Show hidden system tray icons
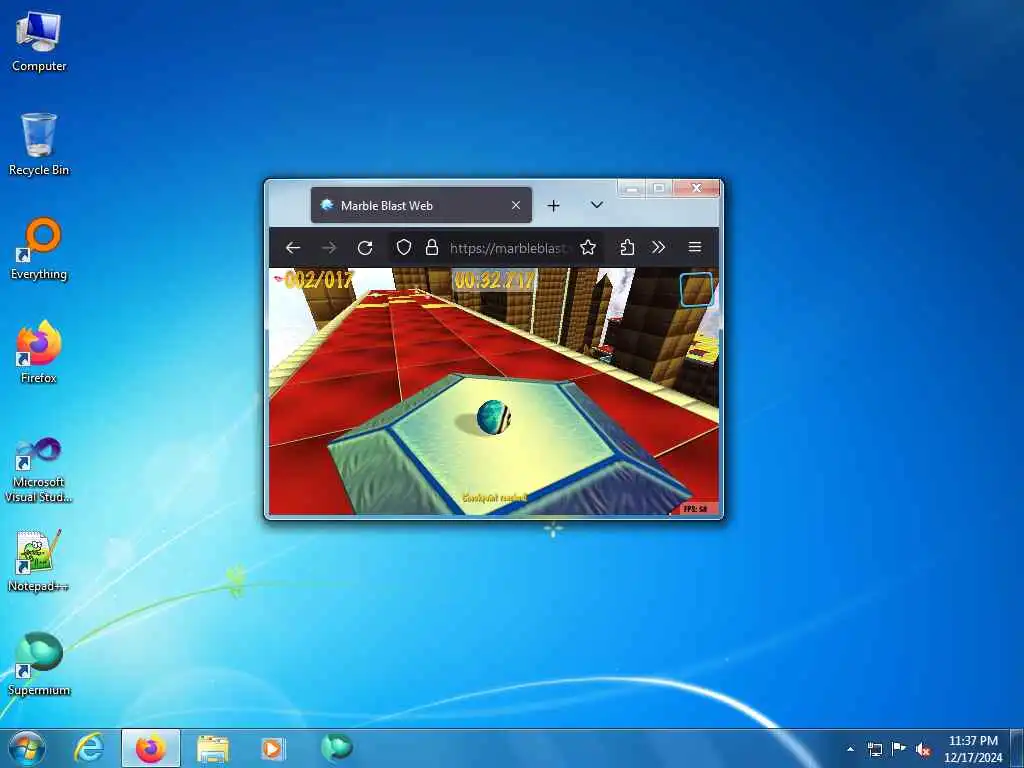 (850, 749)
